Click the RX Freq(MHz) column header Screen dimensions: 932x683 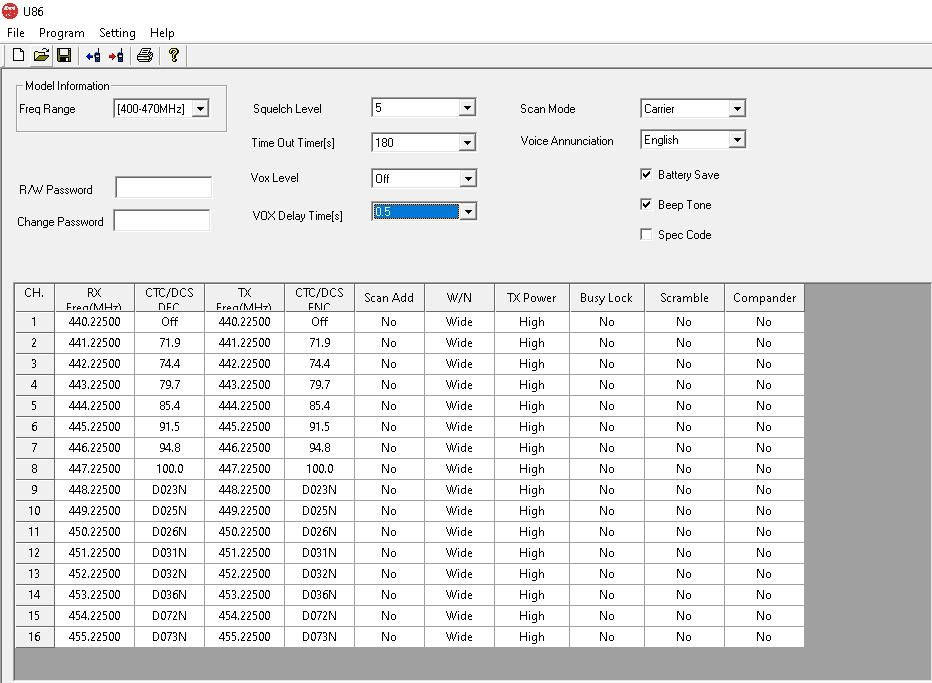point(95,297)
